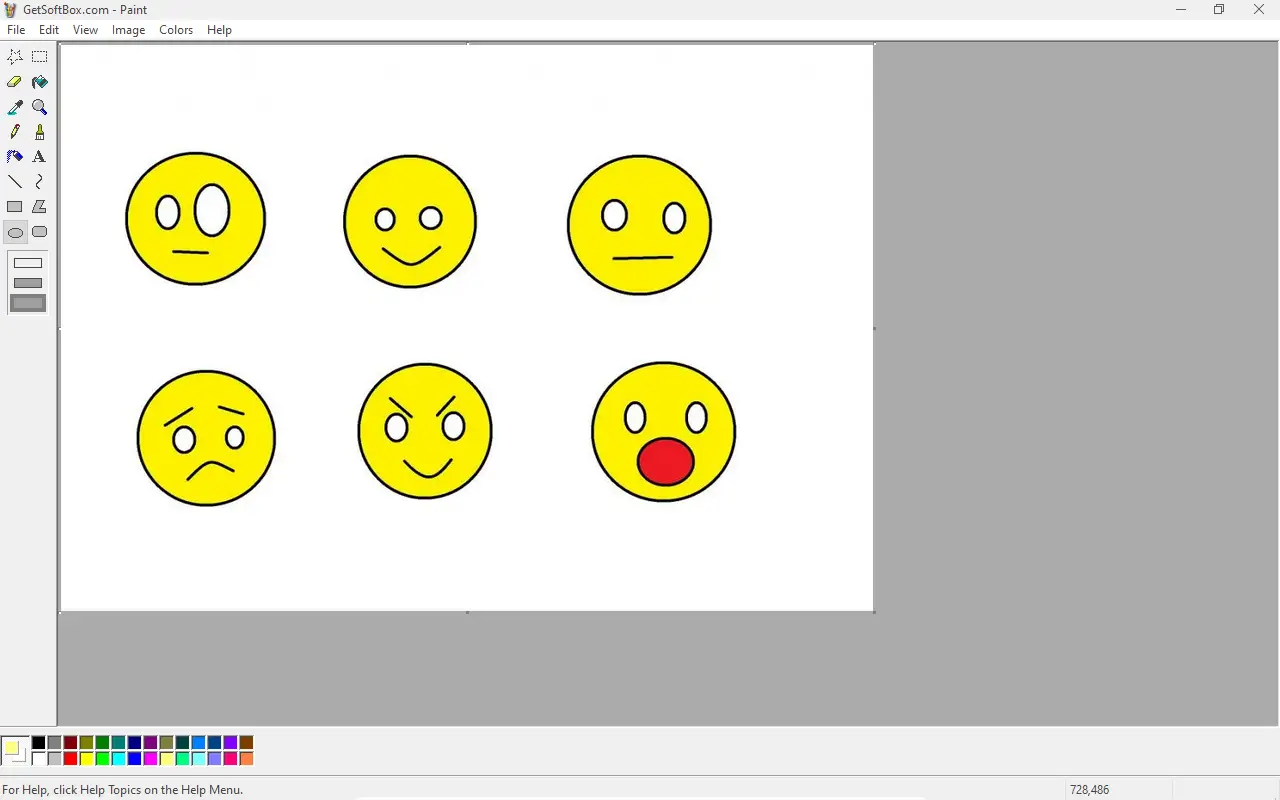This screenshot has width=1280, height=800.
Task: Choose the rectangular Select tool
Action: click(39, 57)
